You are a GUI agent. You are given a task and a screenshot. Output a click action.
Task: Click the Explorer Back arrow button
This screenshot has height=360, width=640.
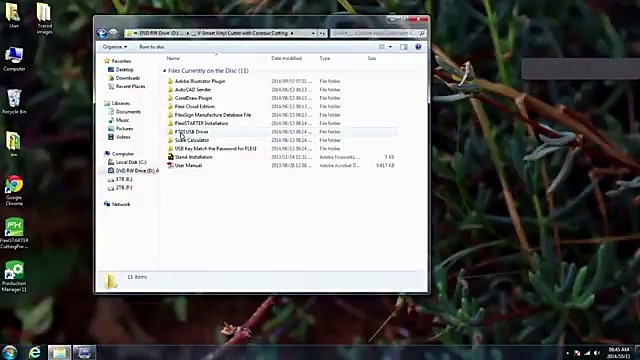(102, 33)
